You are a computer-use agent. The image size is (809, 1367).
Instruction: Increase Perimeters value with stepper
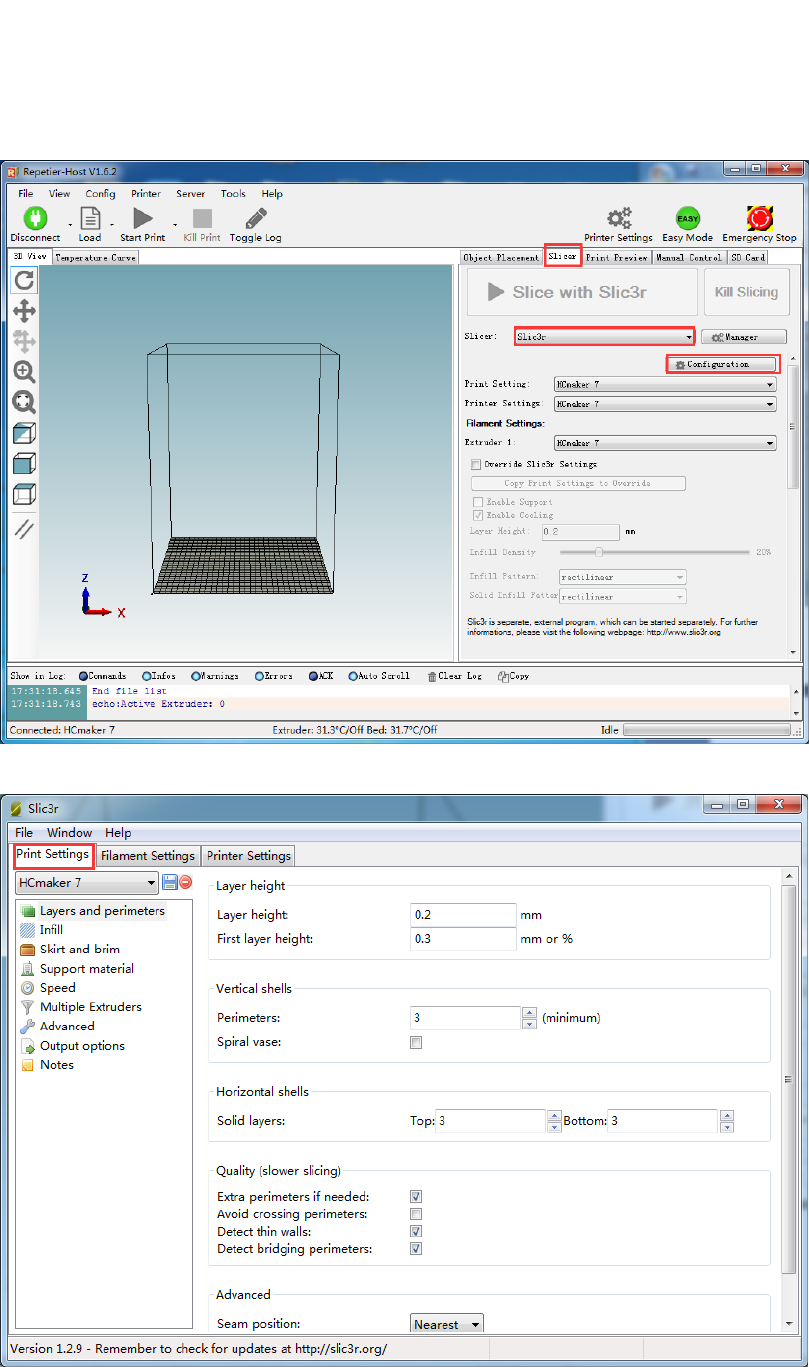click(x=530, y=1012)
